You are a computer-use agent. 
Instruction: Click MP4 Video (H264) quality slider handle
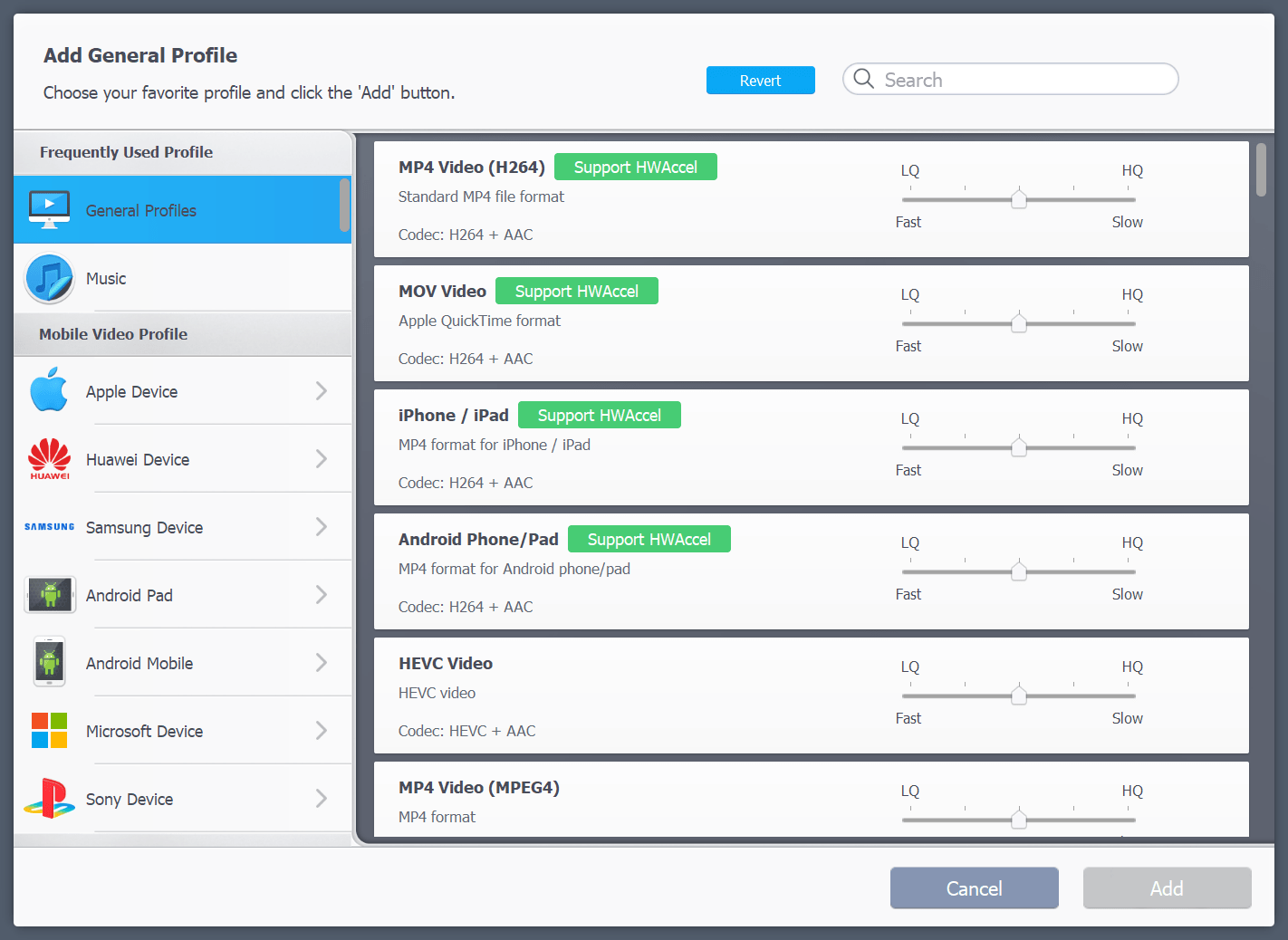(1019, 199)
